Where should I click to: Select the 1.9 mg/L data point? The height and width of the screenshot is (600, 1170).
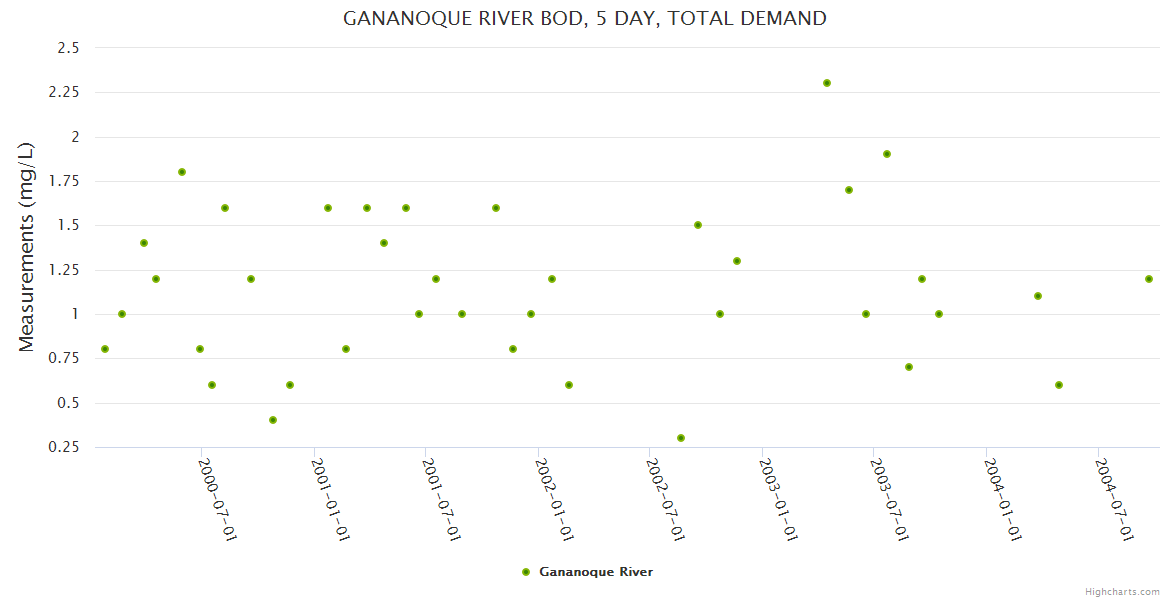coord(887,154)
